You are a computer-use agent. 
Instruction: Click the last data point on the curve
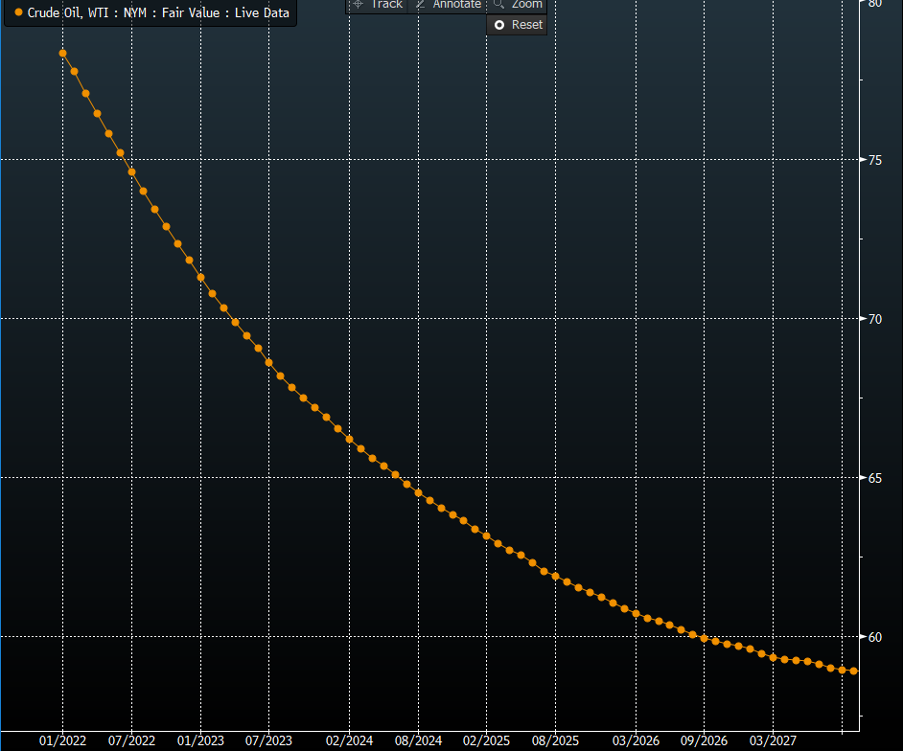(854, 671)
